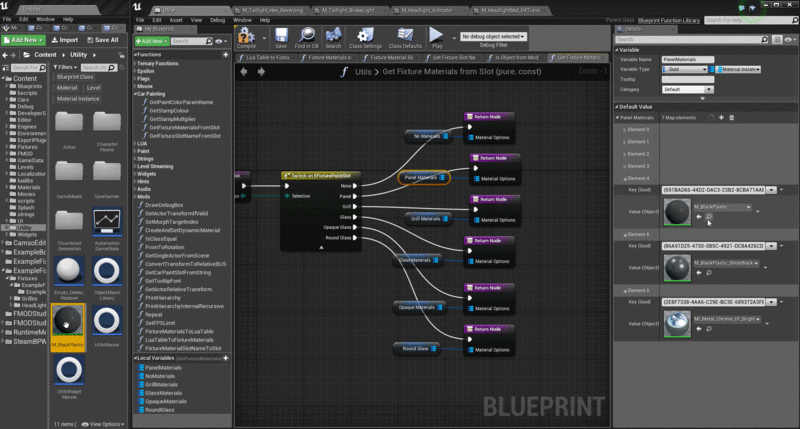Open the debug object dropdown
Viewport: 800px width, 429px height.
click(493, 37)
